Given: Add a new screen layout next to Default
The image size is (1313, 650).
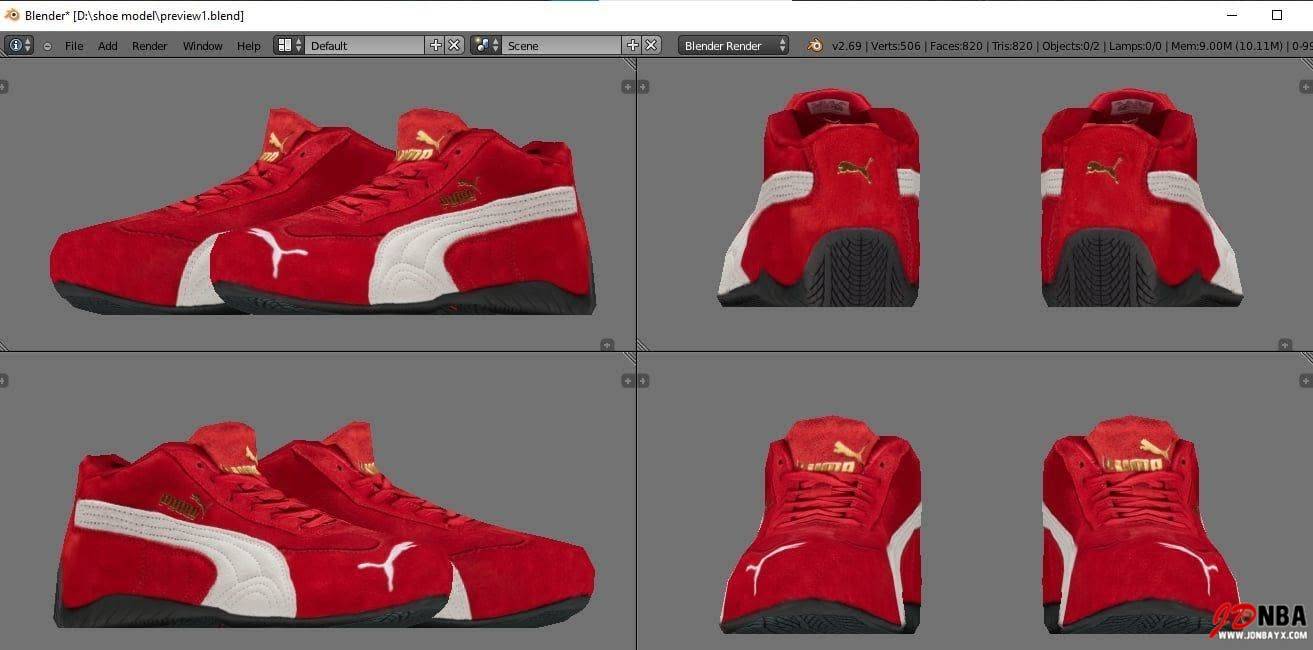Looking at the screenshot, I should pos(435,45).
